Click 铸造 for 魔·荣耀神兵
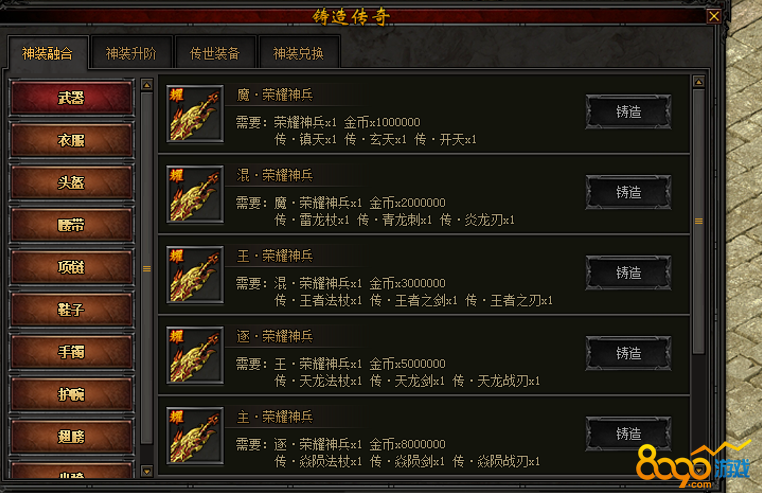The image size is (762, 493). click(628, 112)
